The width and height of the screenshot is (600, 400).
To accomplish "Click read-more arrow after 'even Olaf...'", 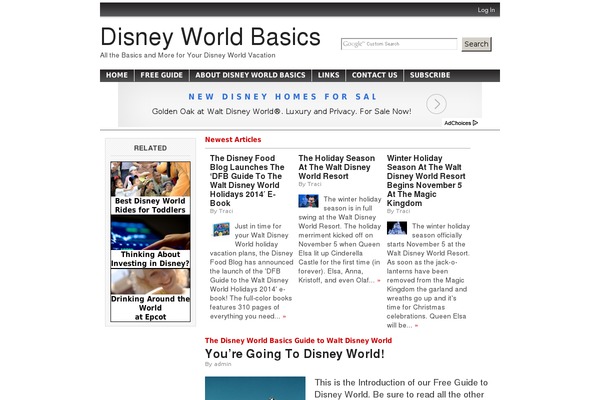I will pyautogui.click(x=379, y=281).
